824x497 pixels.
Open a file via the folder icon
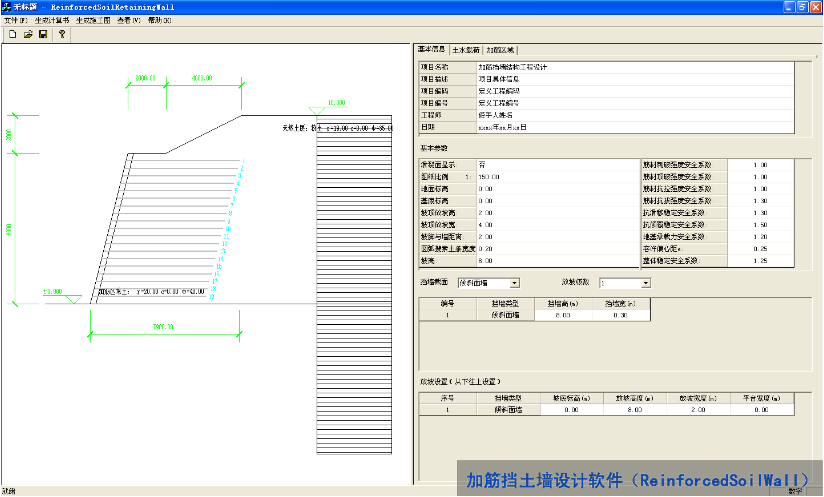click(x=28, y=34)
